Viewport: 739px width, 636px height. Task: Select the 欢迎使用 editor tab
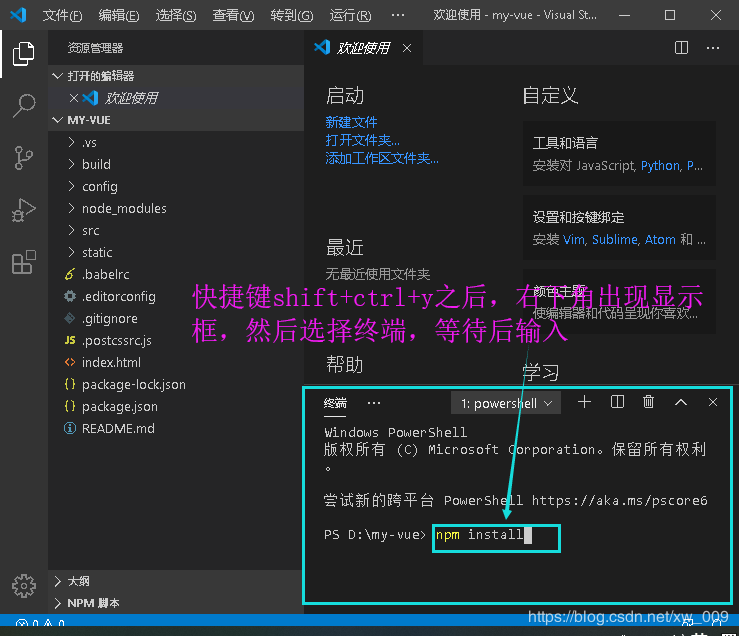tap(363, 48)
